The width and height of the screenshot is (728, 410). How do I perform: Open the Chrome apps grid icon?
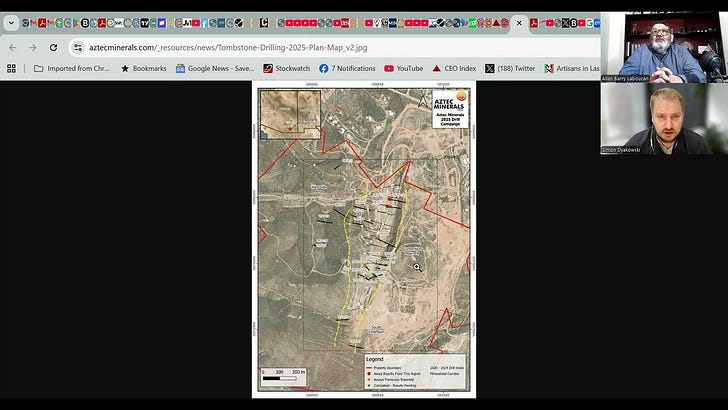click(x=12, y=68)
